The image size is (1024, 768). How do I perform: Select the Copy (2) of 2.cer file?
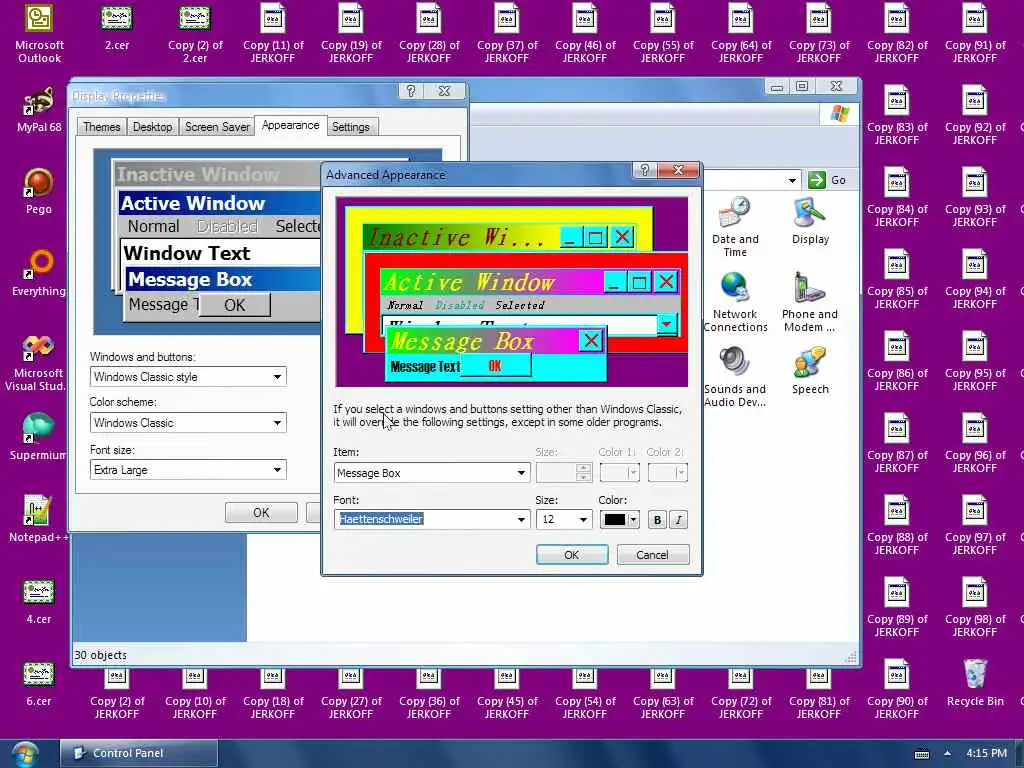point(195,33)
